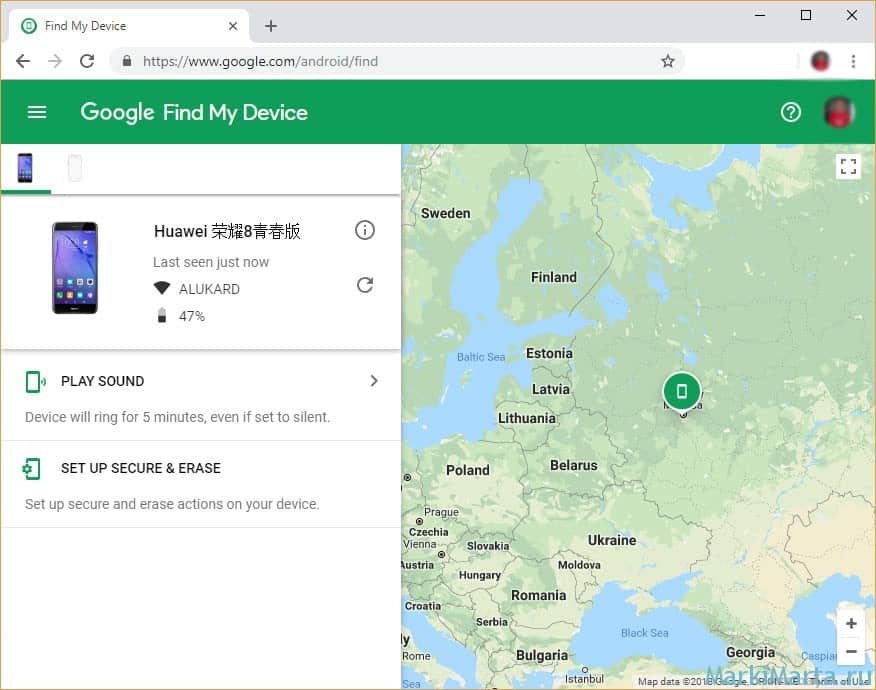Zoom in on the map
Viewport: 876px width, 690px height.
(851, 624)
